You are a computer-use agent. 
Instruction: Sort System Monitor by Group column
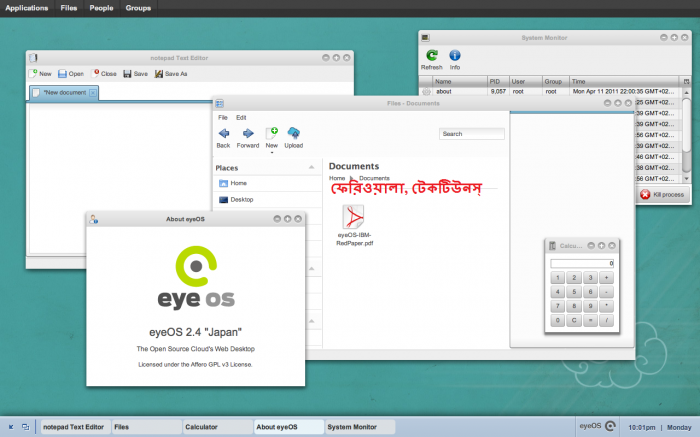click(x=555, y=82)
